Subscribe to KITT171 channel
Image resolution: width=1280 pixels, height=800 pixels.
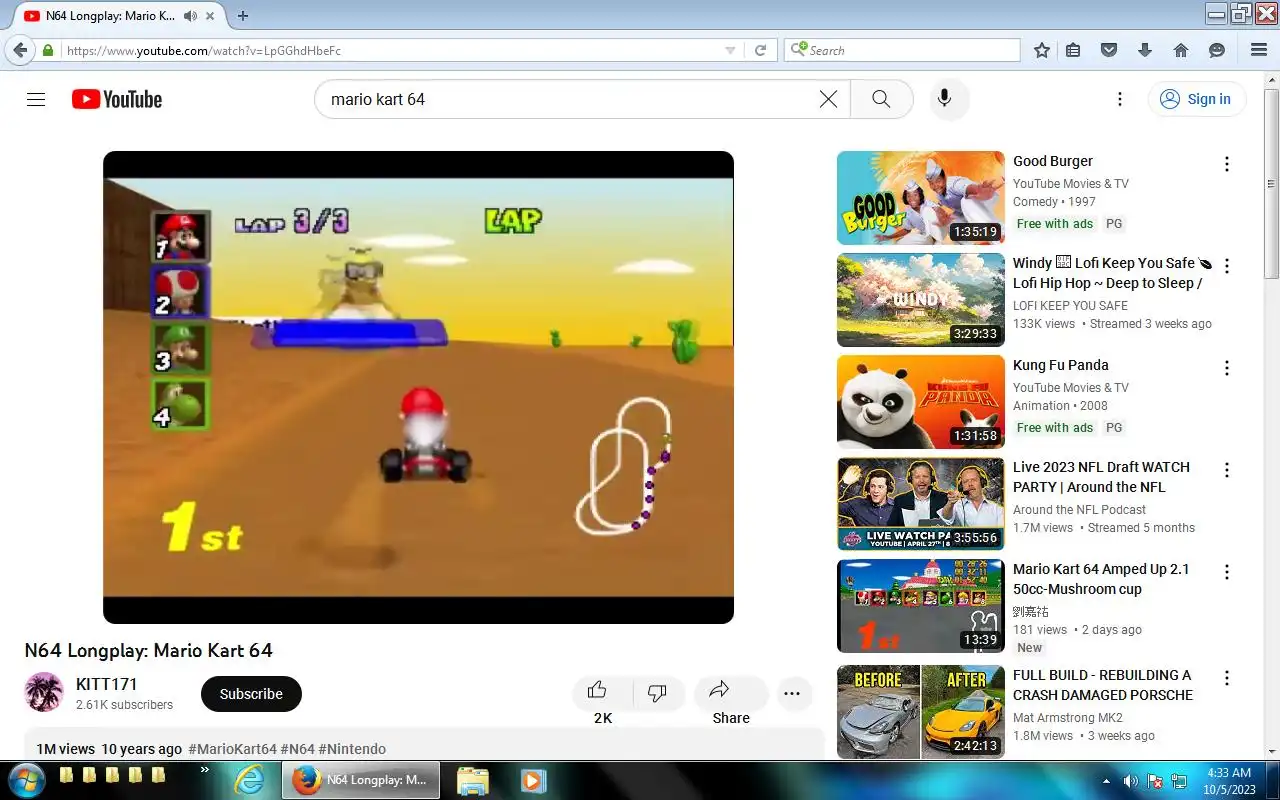[x=251, y=693]
